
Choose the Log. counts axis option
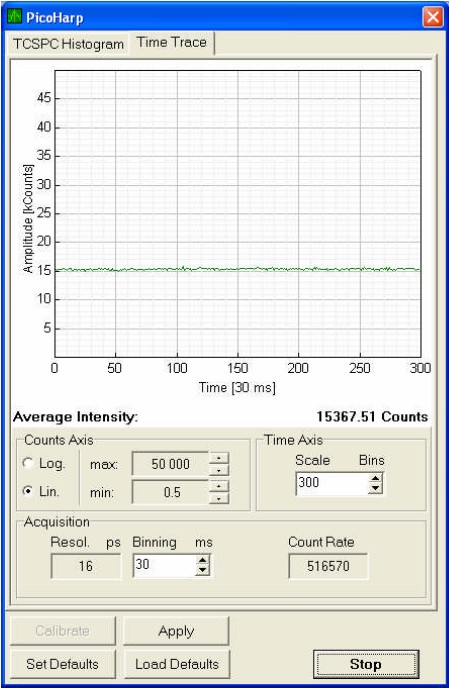28,463
